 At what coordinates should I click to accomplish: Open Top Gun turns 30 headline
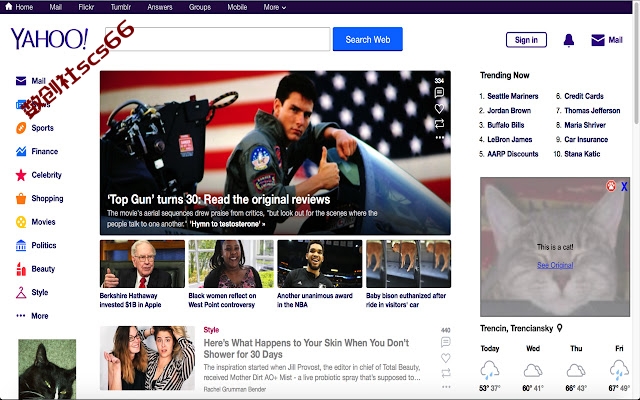(218, 199)
